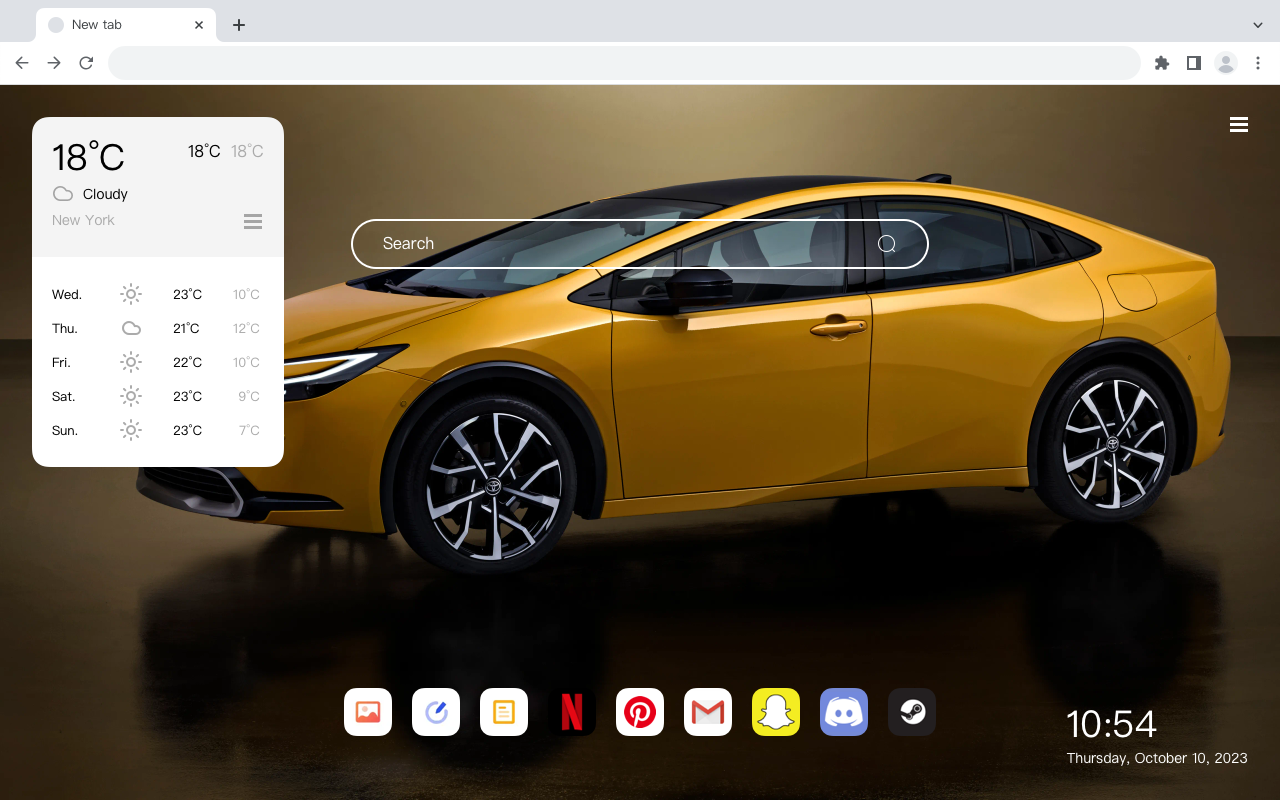The image size is (1280, 800).
Task: Open the Gmail shortcut
Action: [x=708, y=712]
